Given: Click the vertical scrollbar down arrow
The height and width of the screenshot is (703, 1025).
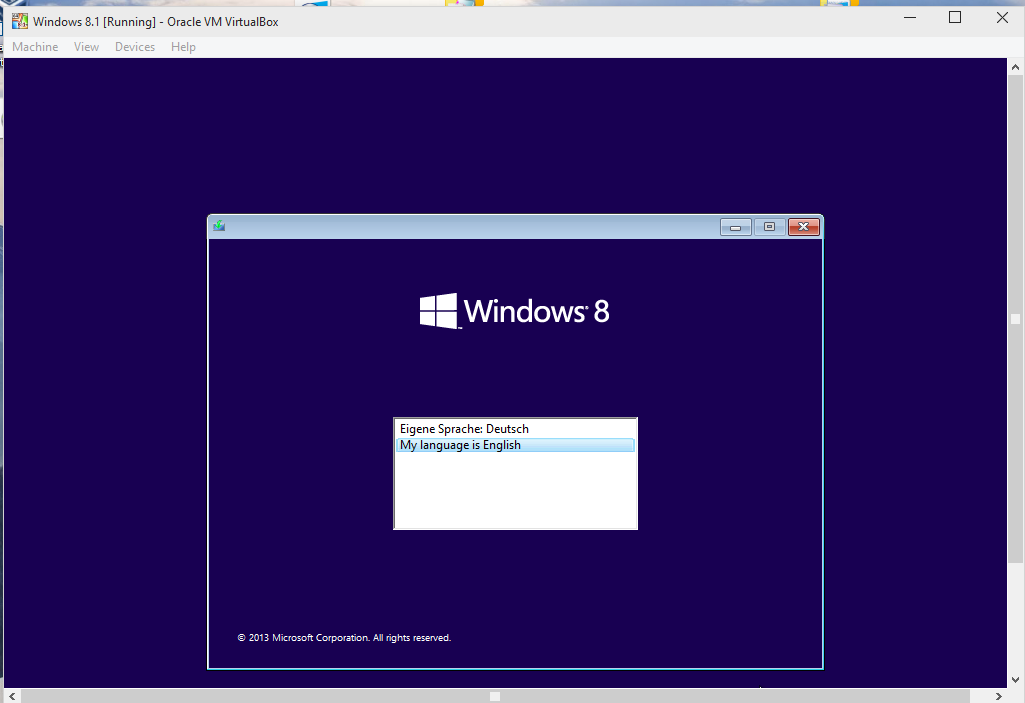Looking at the screenshot, I should click(1015, 680).
